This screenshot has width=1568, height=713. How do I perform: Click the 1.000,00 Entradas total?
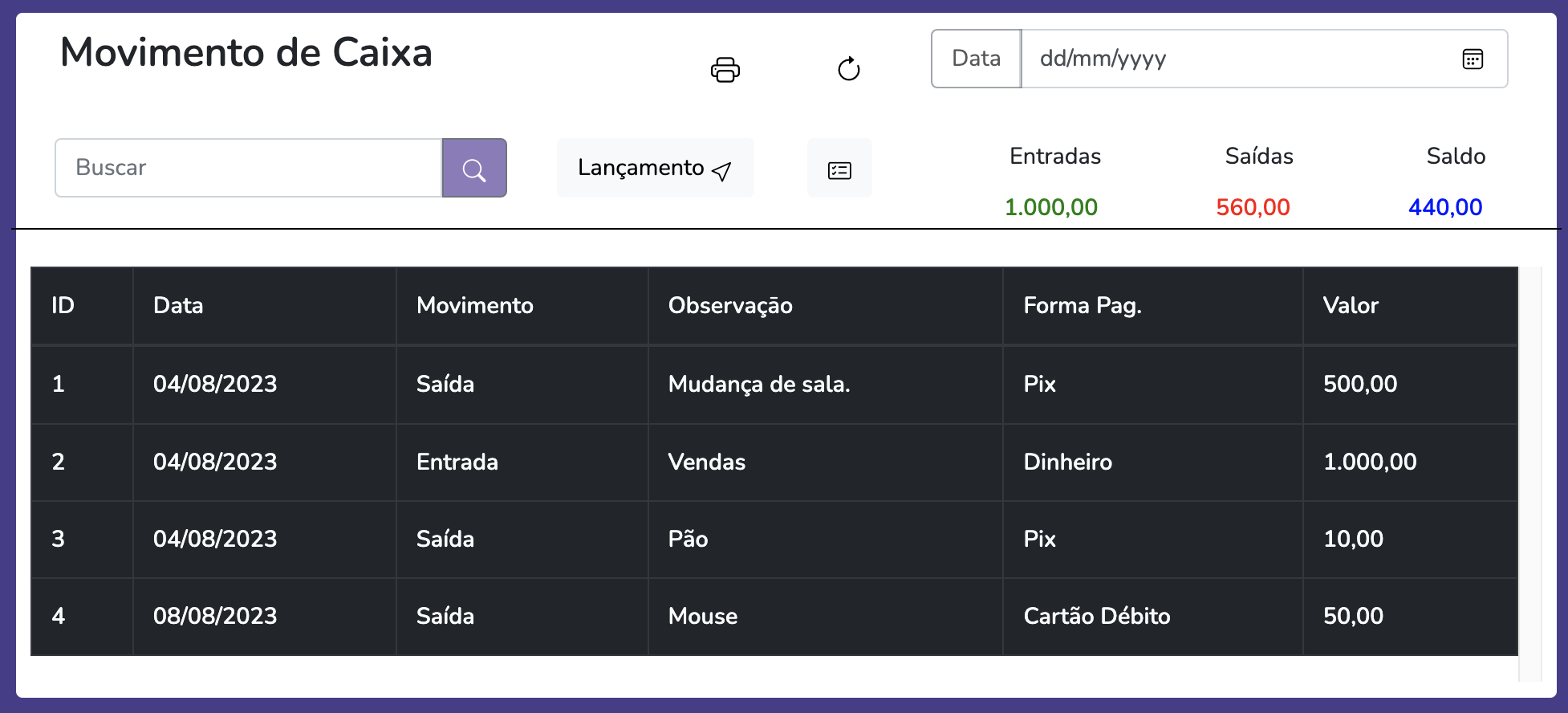[x=1050, y=208]
